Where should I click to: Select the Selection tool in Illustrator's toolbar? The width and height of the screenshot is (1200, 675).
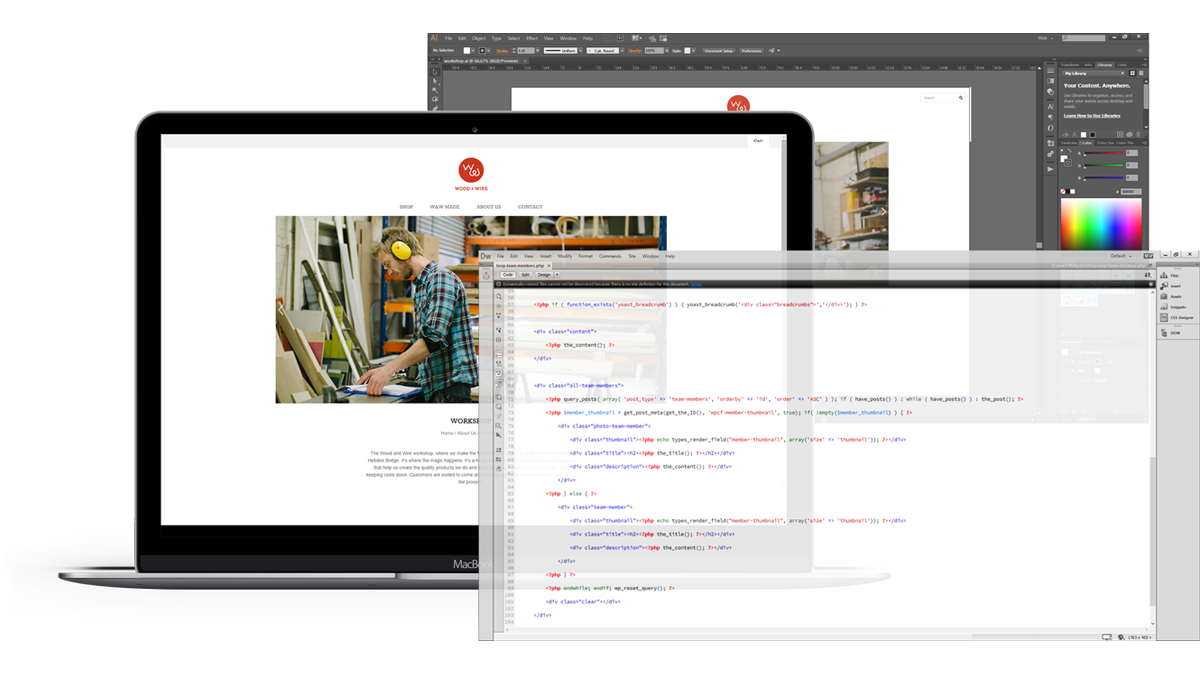click(x=435, y=73)
